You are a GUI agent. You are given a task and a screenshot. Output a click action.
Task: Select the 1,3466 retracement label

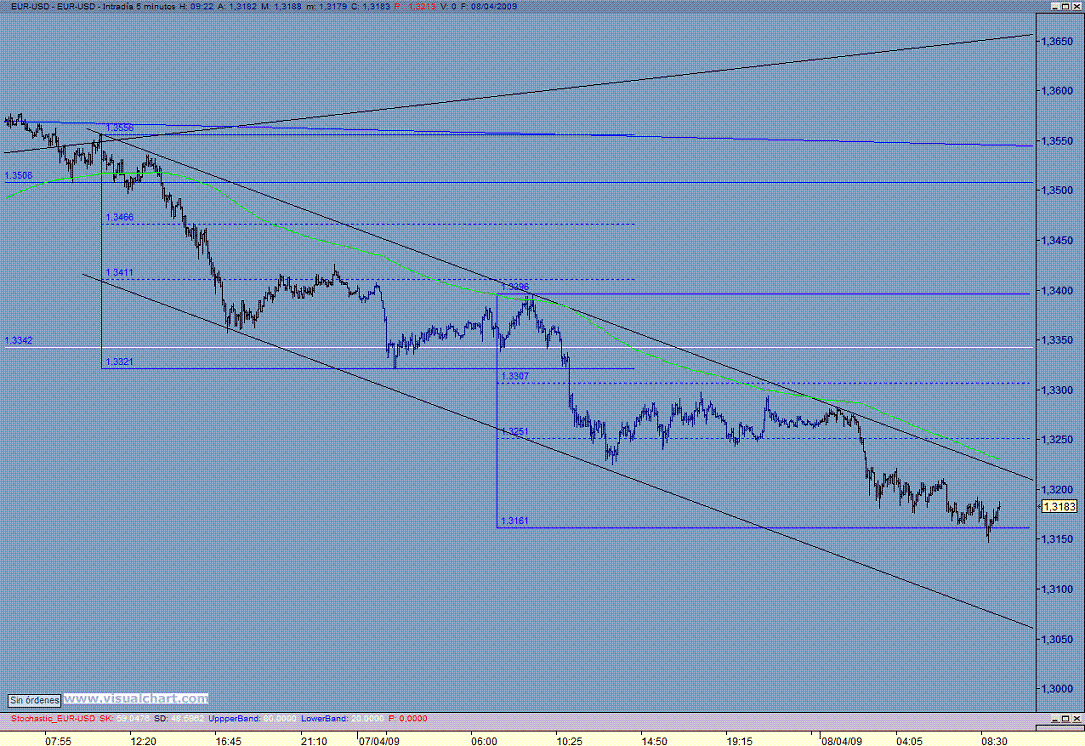click(120, 217)
